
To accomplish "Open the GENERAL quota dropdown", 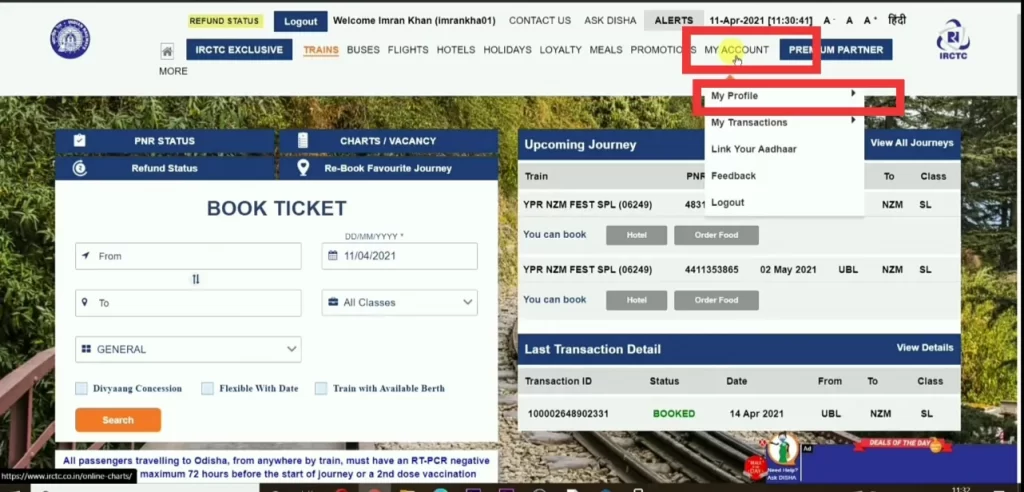I will [x=188, y=350].
